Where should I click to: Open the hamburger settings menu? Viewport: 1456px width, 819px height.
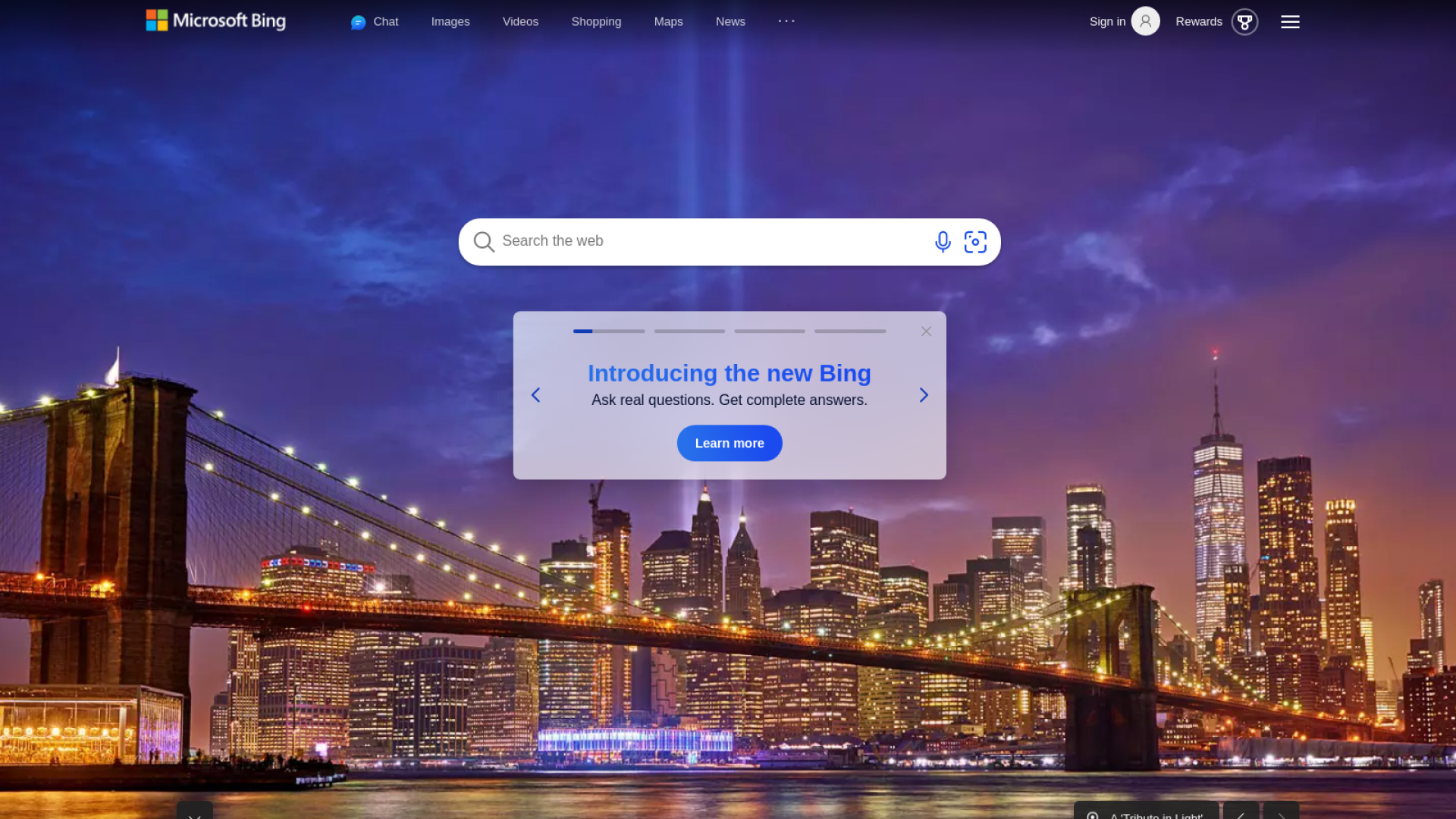[1290, 22]
